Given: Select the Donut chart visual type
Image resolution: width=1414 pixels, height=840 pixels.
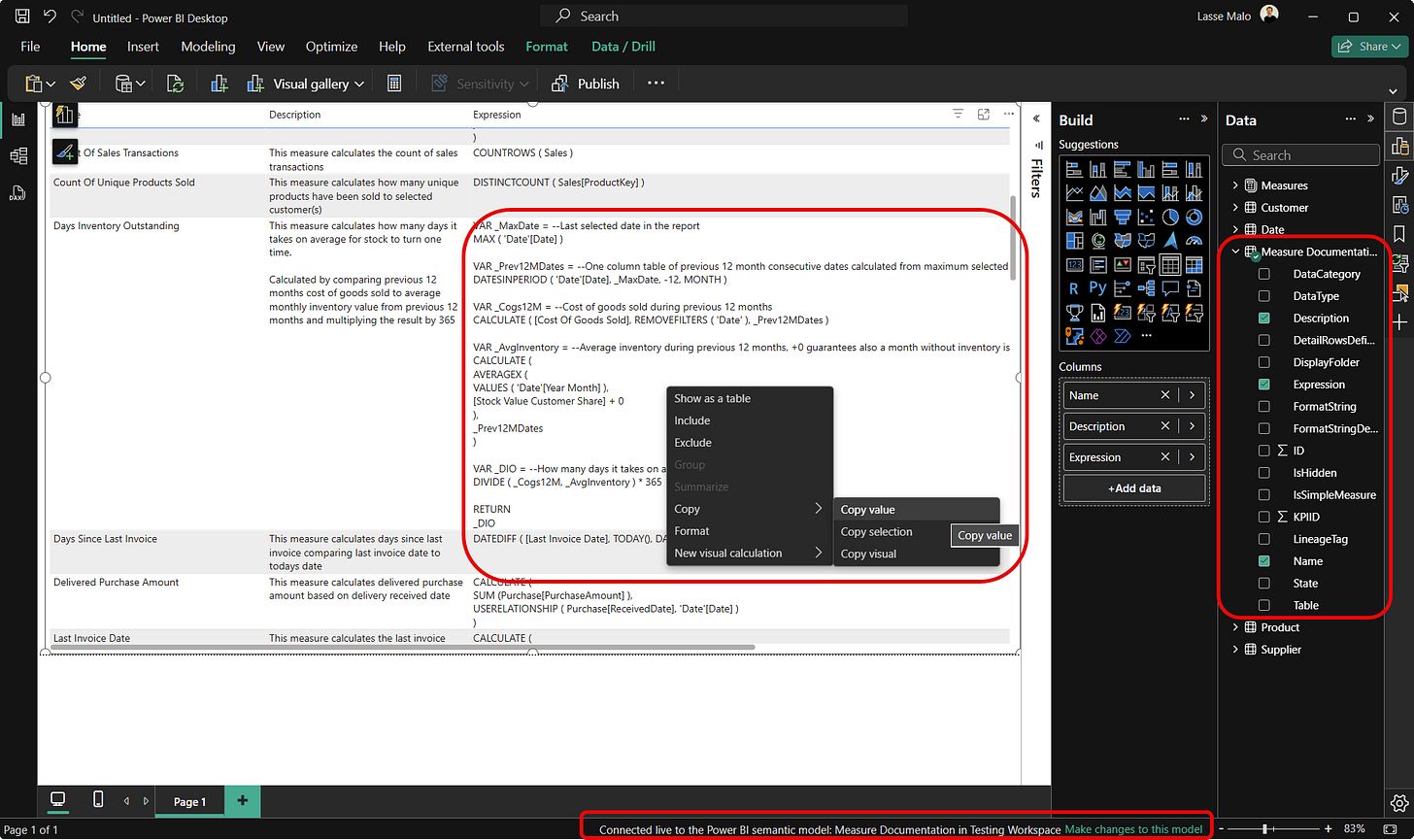Looking at the screenshot, I should click(x=1194, y=217).
